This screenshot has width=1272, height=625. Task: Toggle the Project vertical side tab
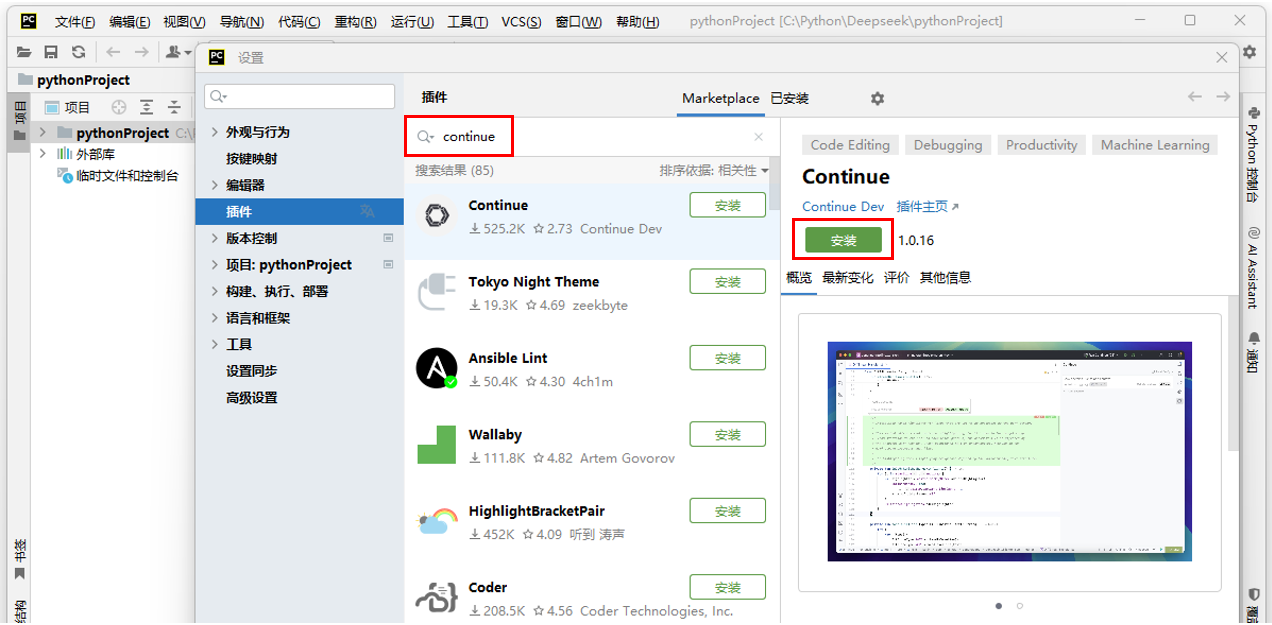tap(19, 122)
